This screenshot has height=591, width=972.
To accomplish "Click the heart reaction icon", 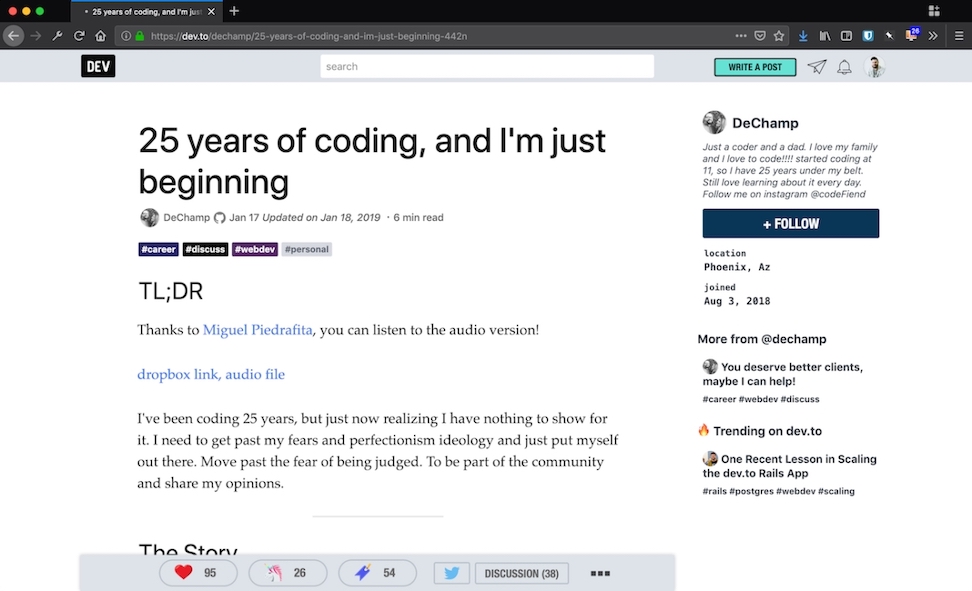I will pos(186,572).
